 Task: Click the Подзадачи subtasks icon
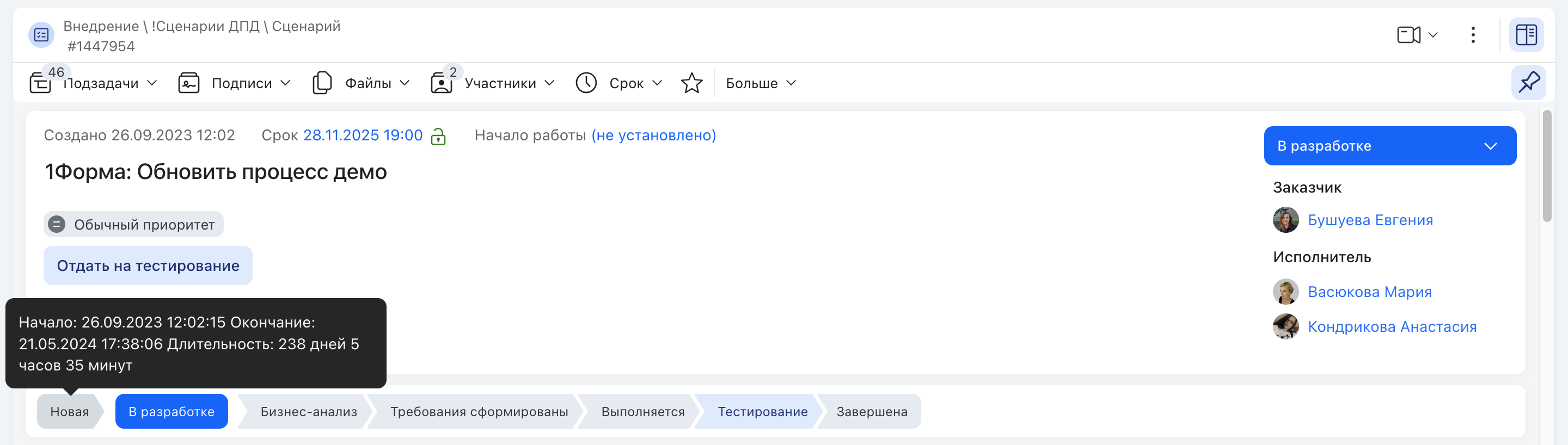click(x=40, y=83)
